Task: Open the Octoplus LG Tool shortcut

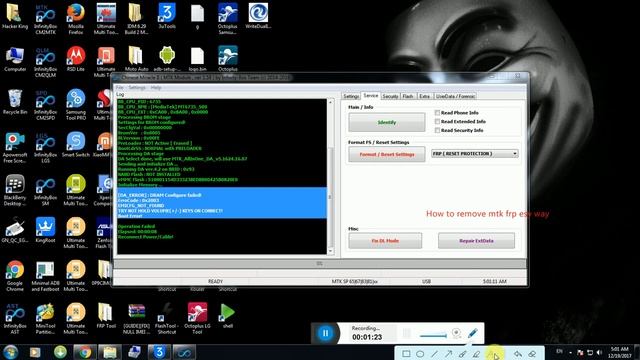Action: pyautogui.click(x=197, y=319)
